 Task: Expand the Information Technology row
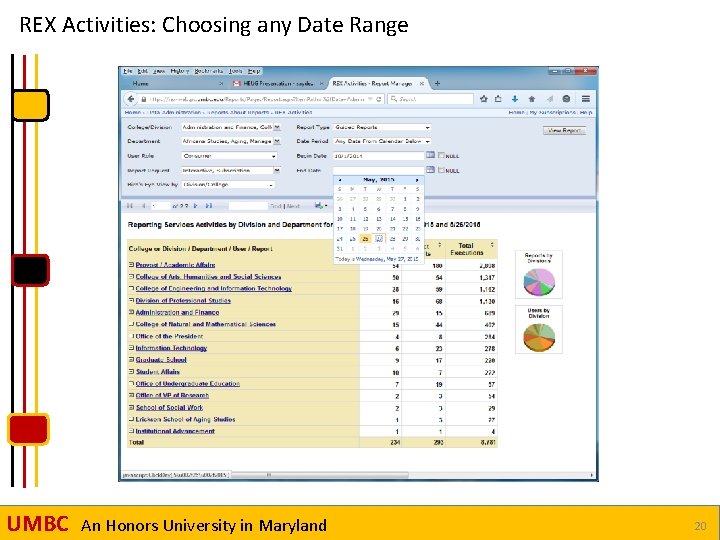(x=131, y=348)
